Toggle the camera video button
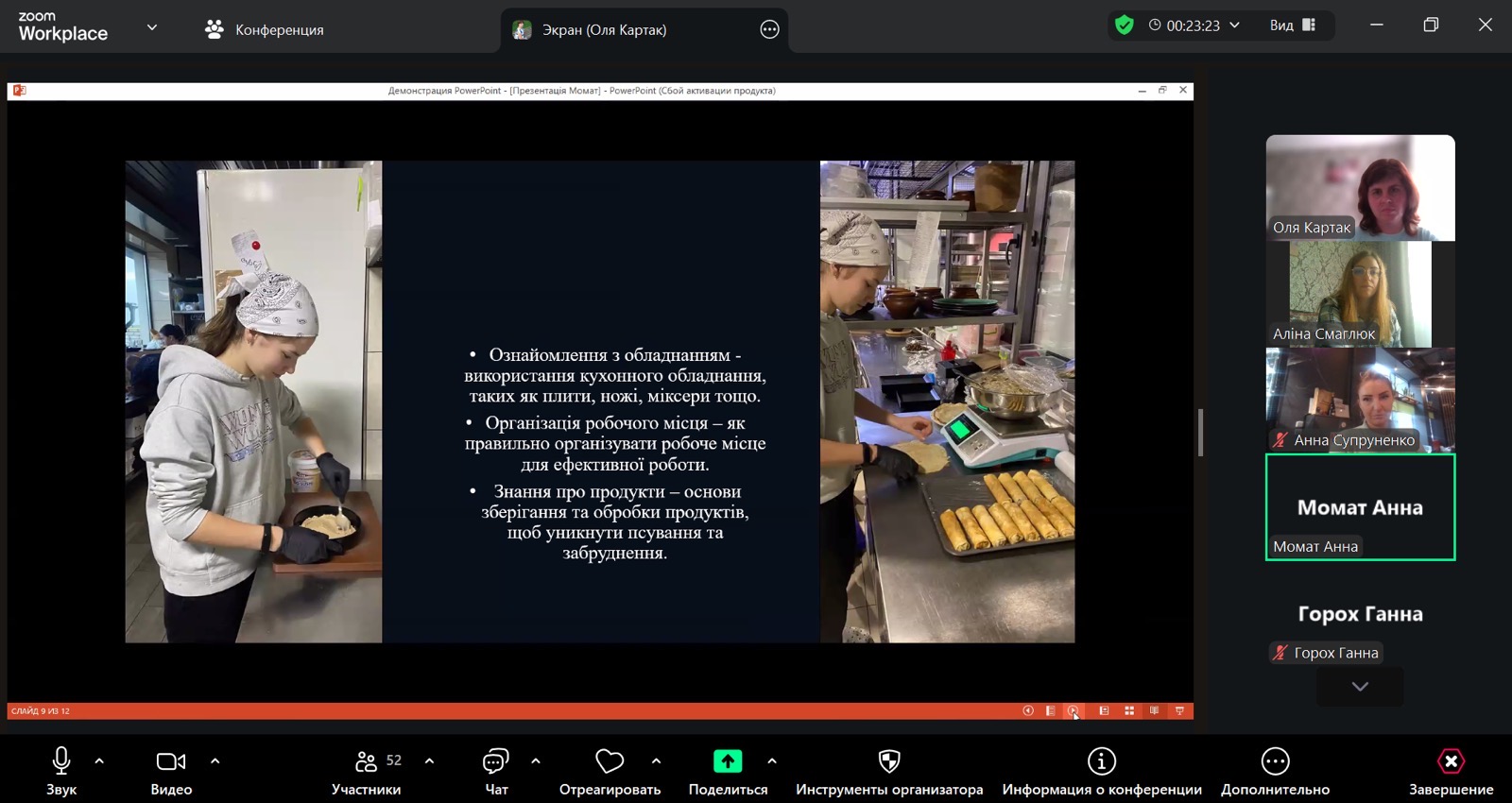 coord(171,761)
